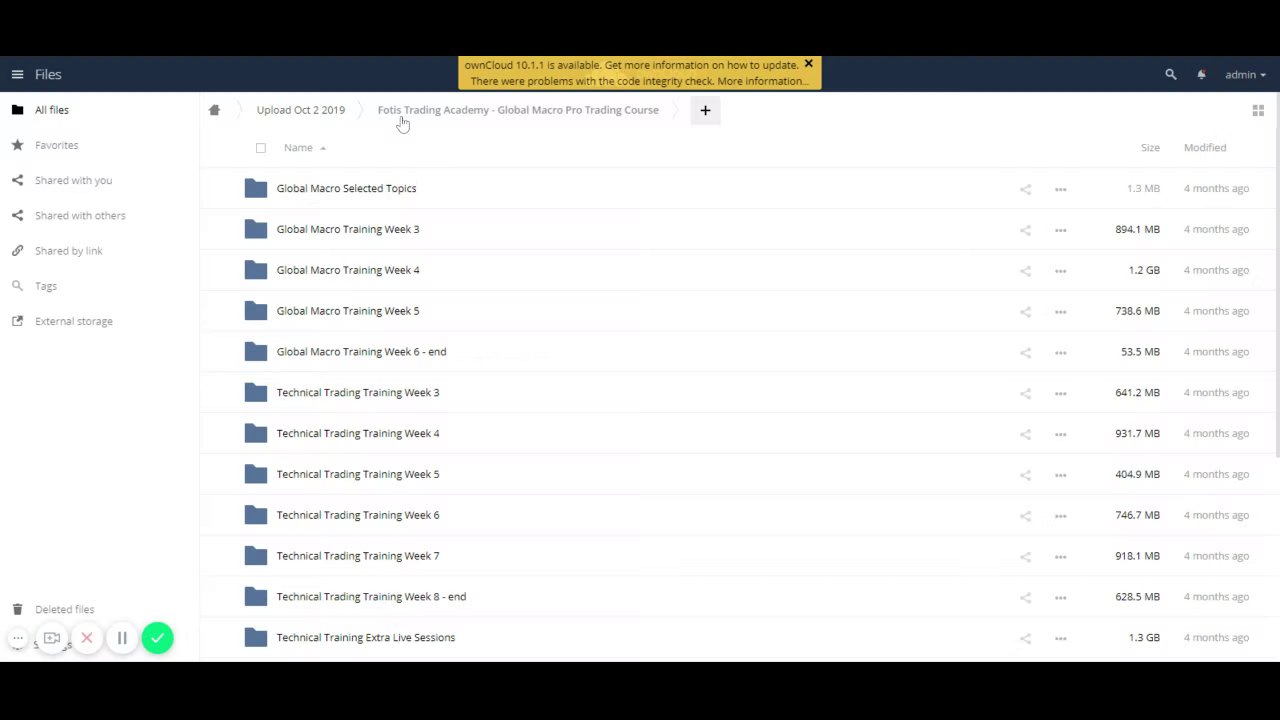Share Technical Trading Training Week 5

click(1025, 475)
